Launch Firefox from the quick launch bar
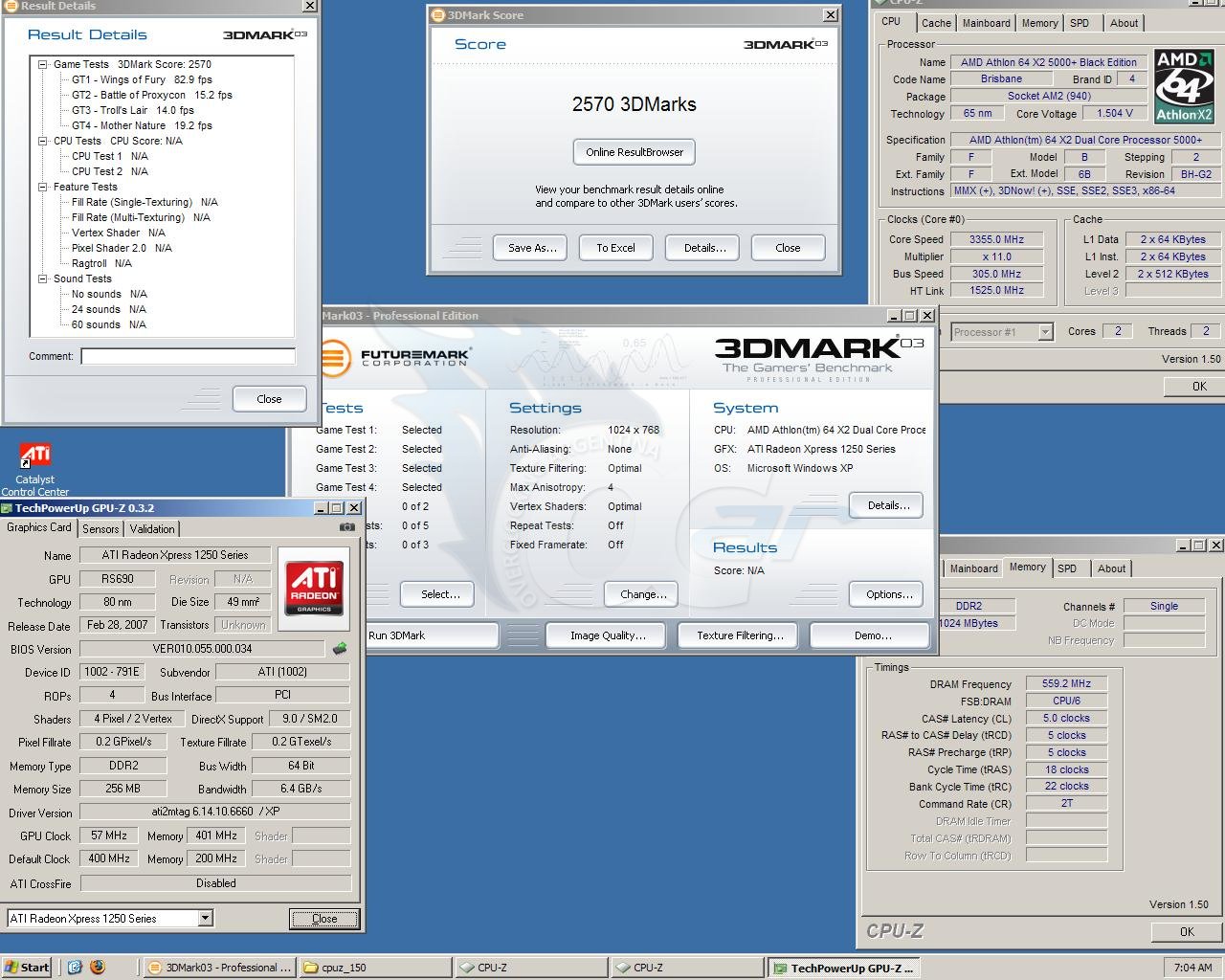 (97, 967)
